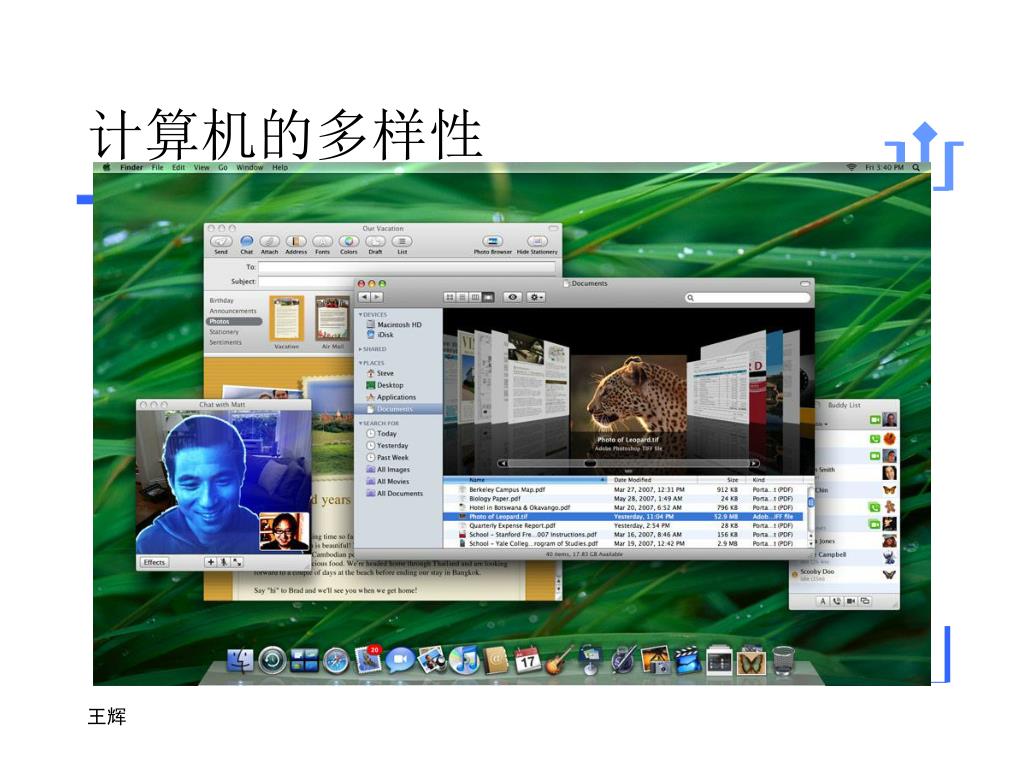This screenshot has width=1024, height=768.
Task: Choose the Air Mail stationery thumbnail
Action: click(x=332, y=319)
